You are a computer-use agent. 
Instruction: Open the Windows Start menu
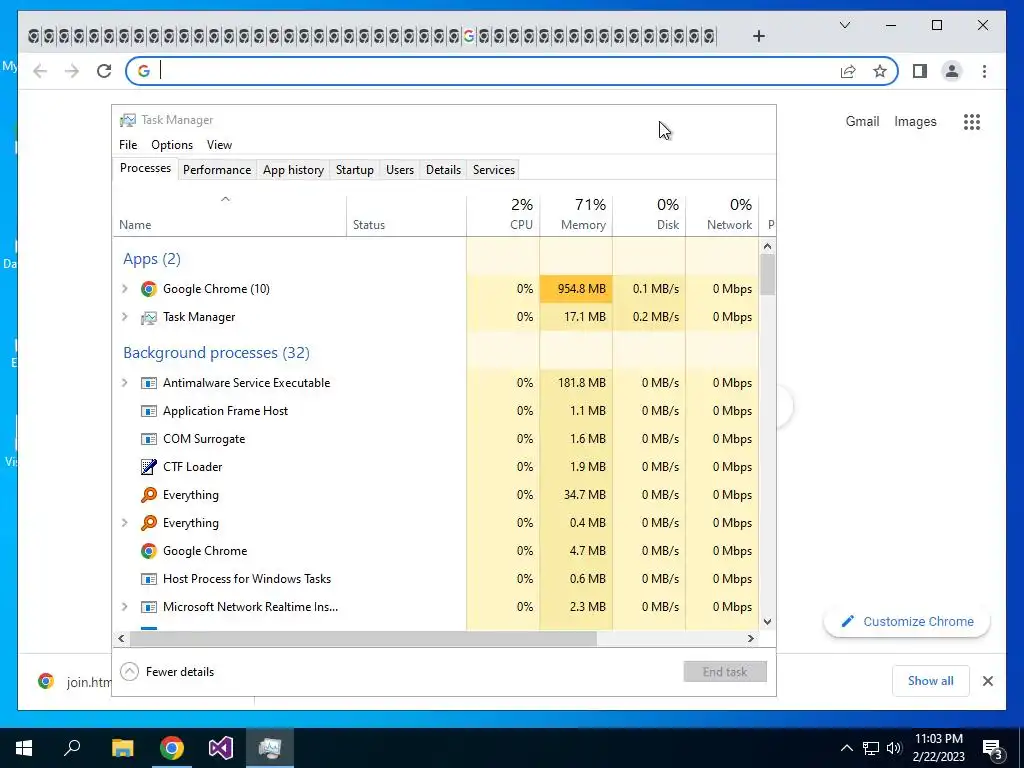(x=24, y=748)
